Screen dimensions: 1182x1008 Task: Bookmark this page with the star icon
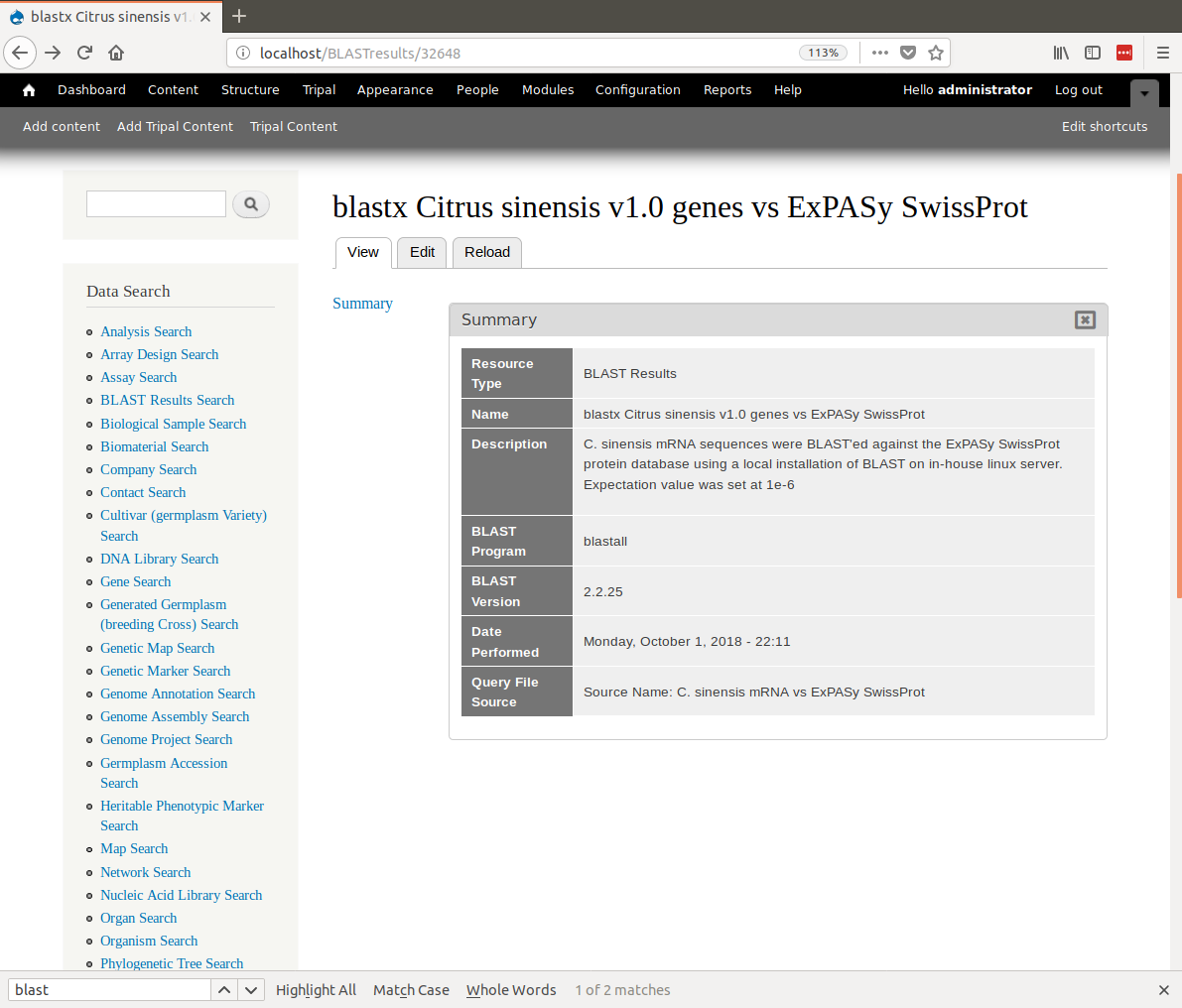point(935,53)
